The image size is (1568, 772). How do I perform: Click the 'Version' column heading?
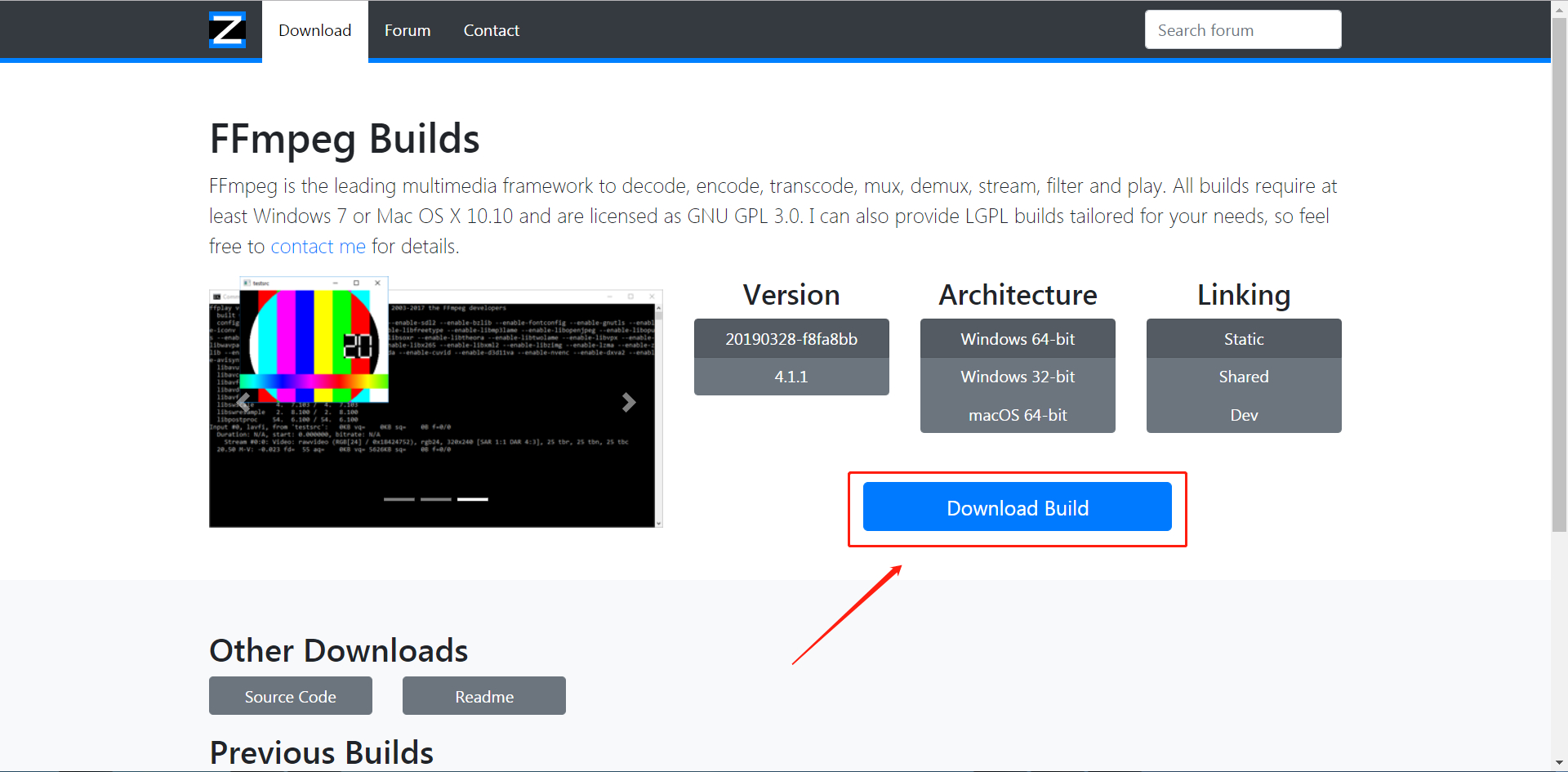click(x=791, y=295)
